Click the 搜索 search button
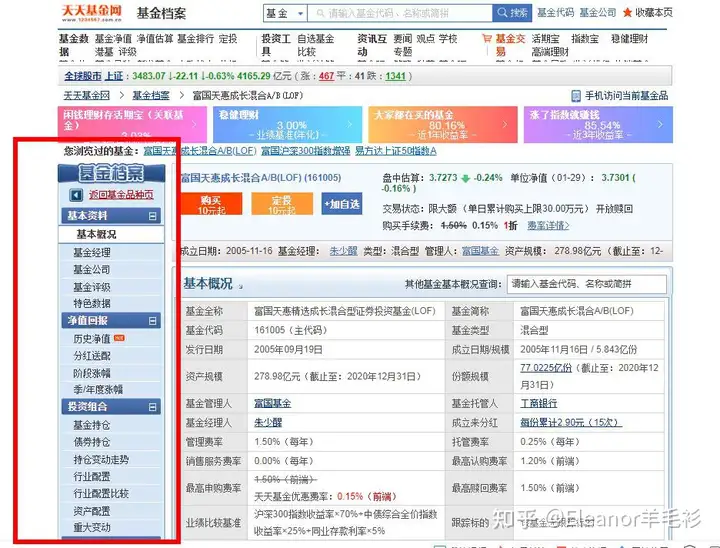 [x=512, y=13]
